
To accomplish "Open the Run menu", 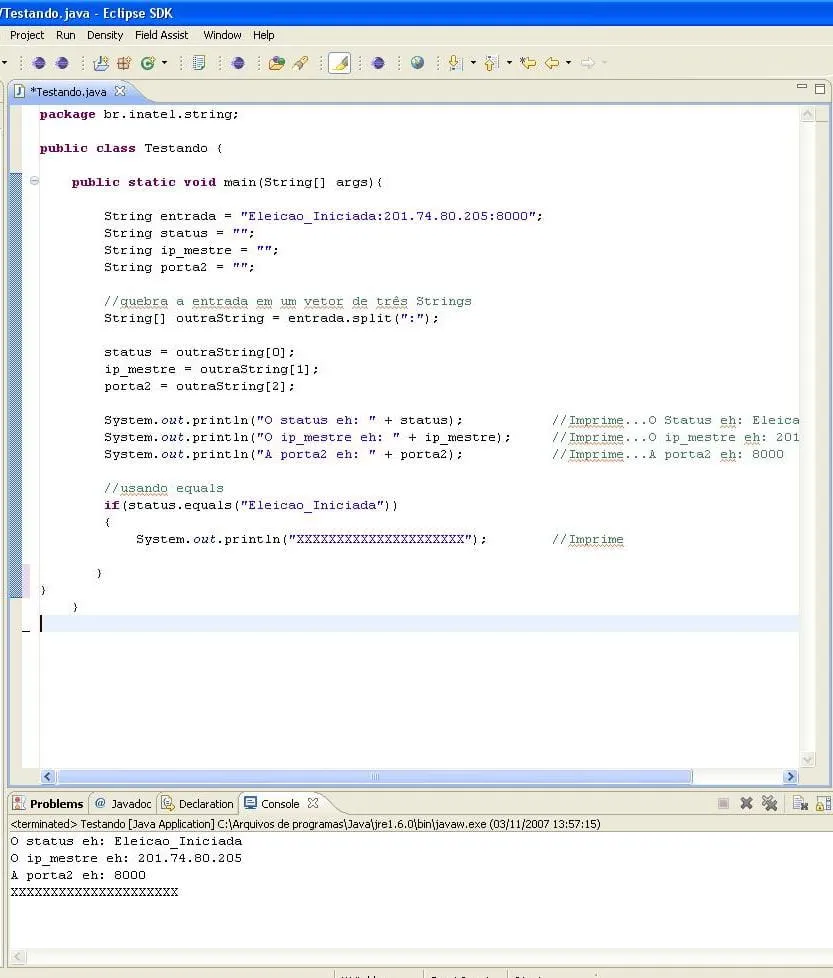I will point(65,35).
